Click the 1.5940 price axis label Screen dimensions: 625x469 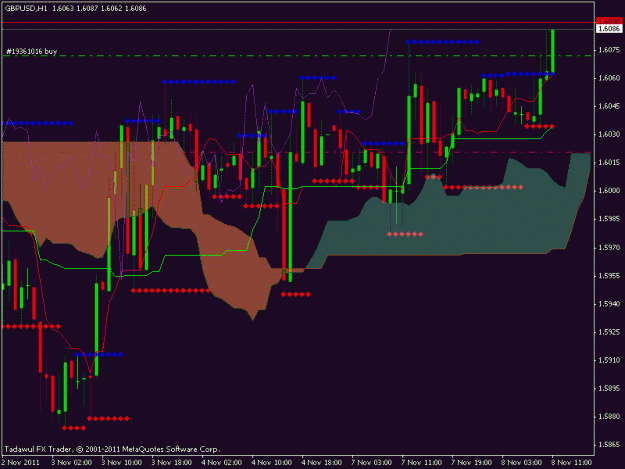[x=609, y=304]
